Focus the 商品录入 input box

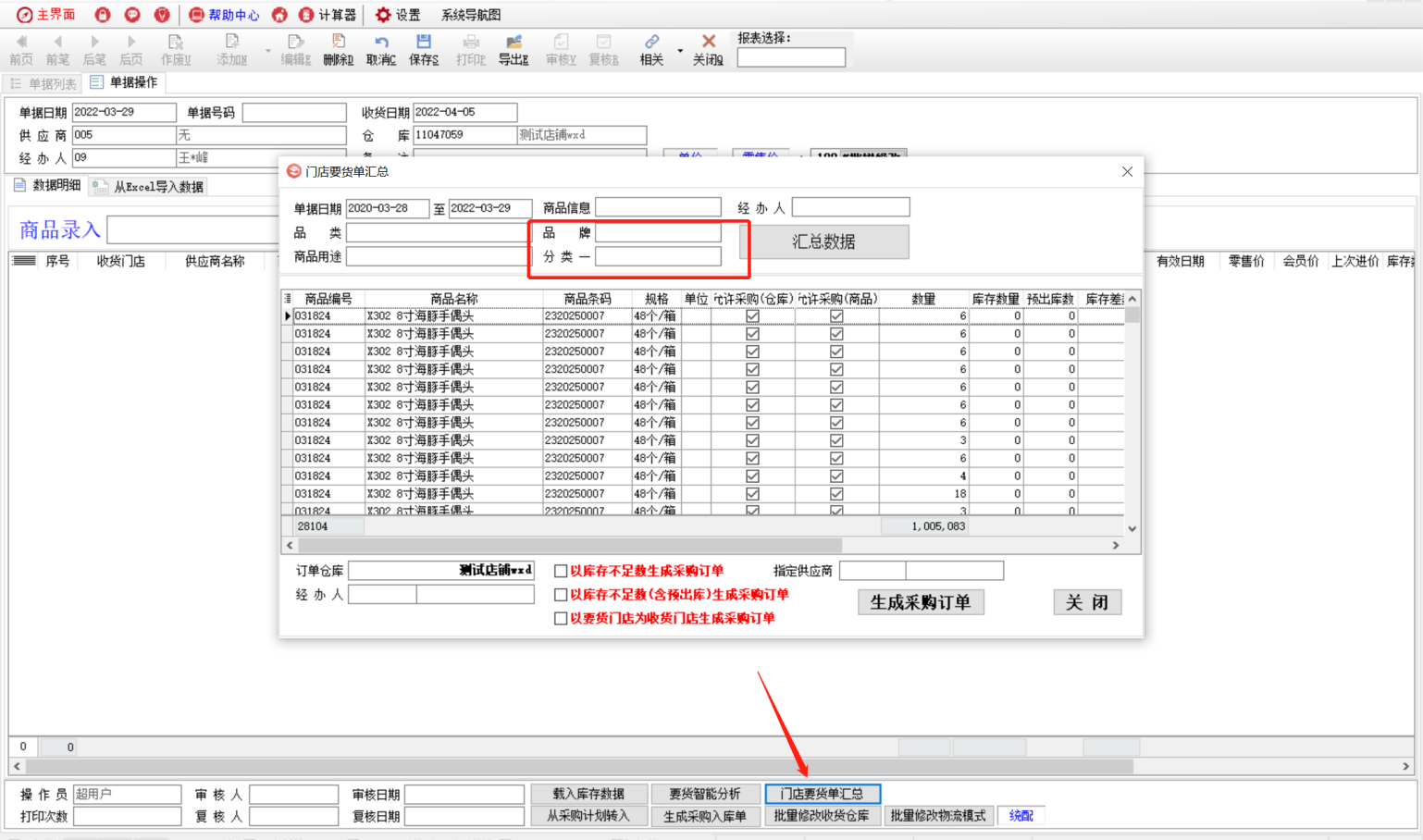tap(194, 229)
